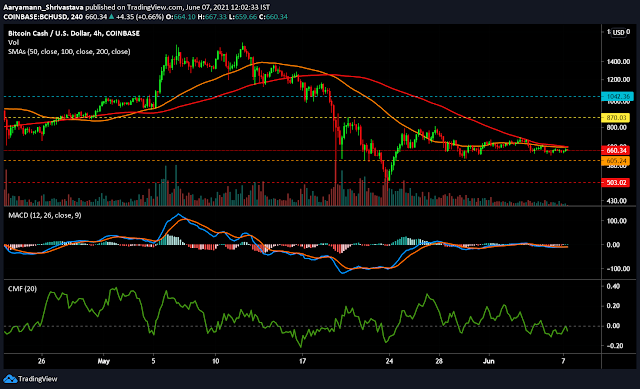Click the 800.00 price axis tick

pyautogui.click(x=617, y=128)
